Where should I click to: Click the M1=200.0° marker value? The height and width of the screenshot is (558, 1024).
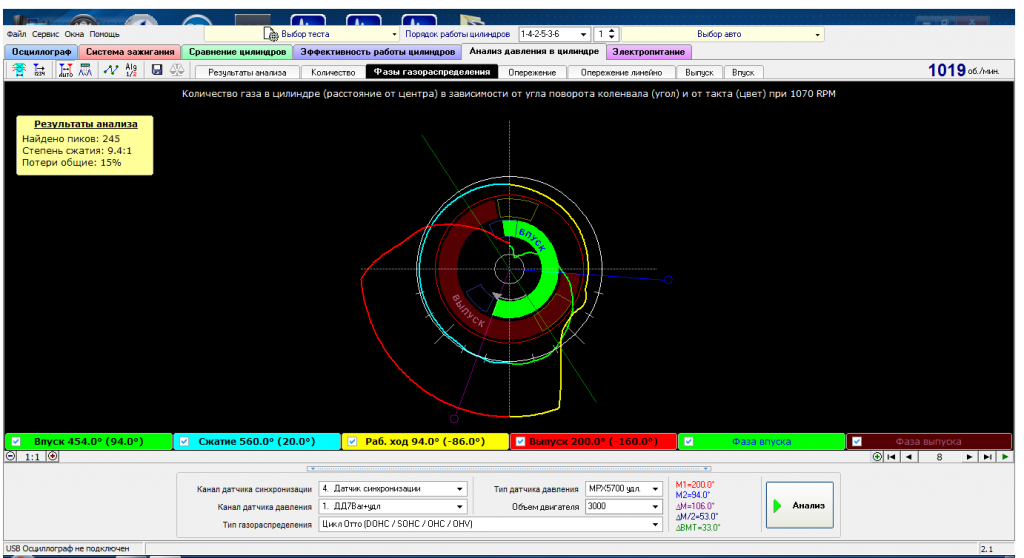[695, 485]
